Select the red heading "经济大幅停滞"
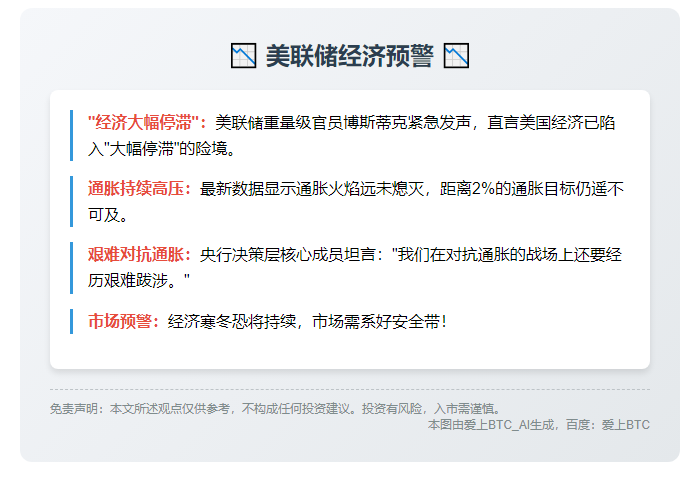 click(143, 122)
